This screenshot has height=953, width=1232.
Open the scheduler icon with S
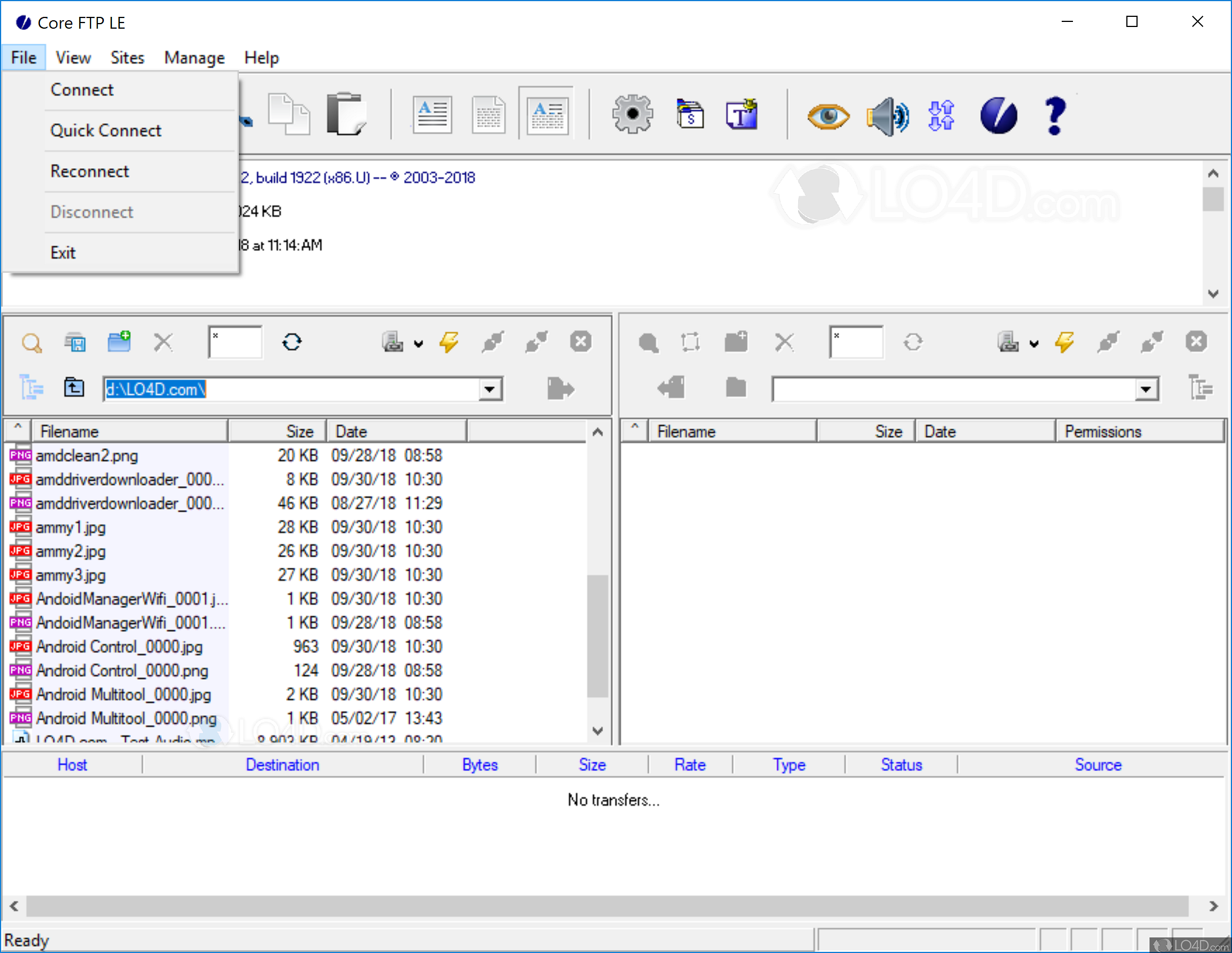(x=689, y=114)
